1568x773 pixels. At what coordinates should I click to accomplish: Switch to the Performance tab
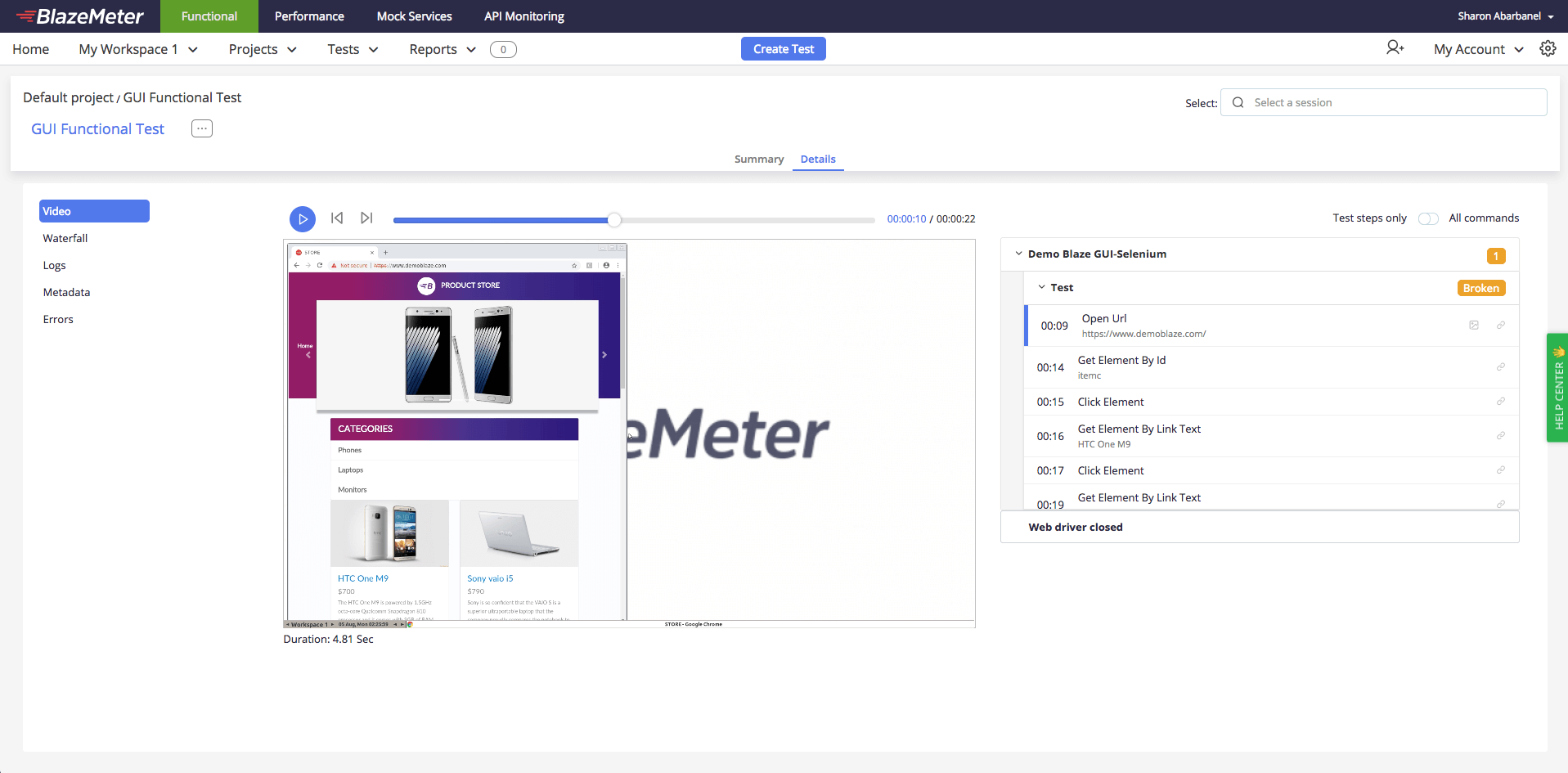pos(309,16)
